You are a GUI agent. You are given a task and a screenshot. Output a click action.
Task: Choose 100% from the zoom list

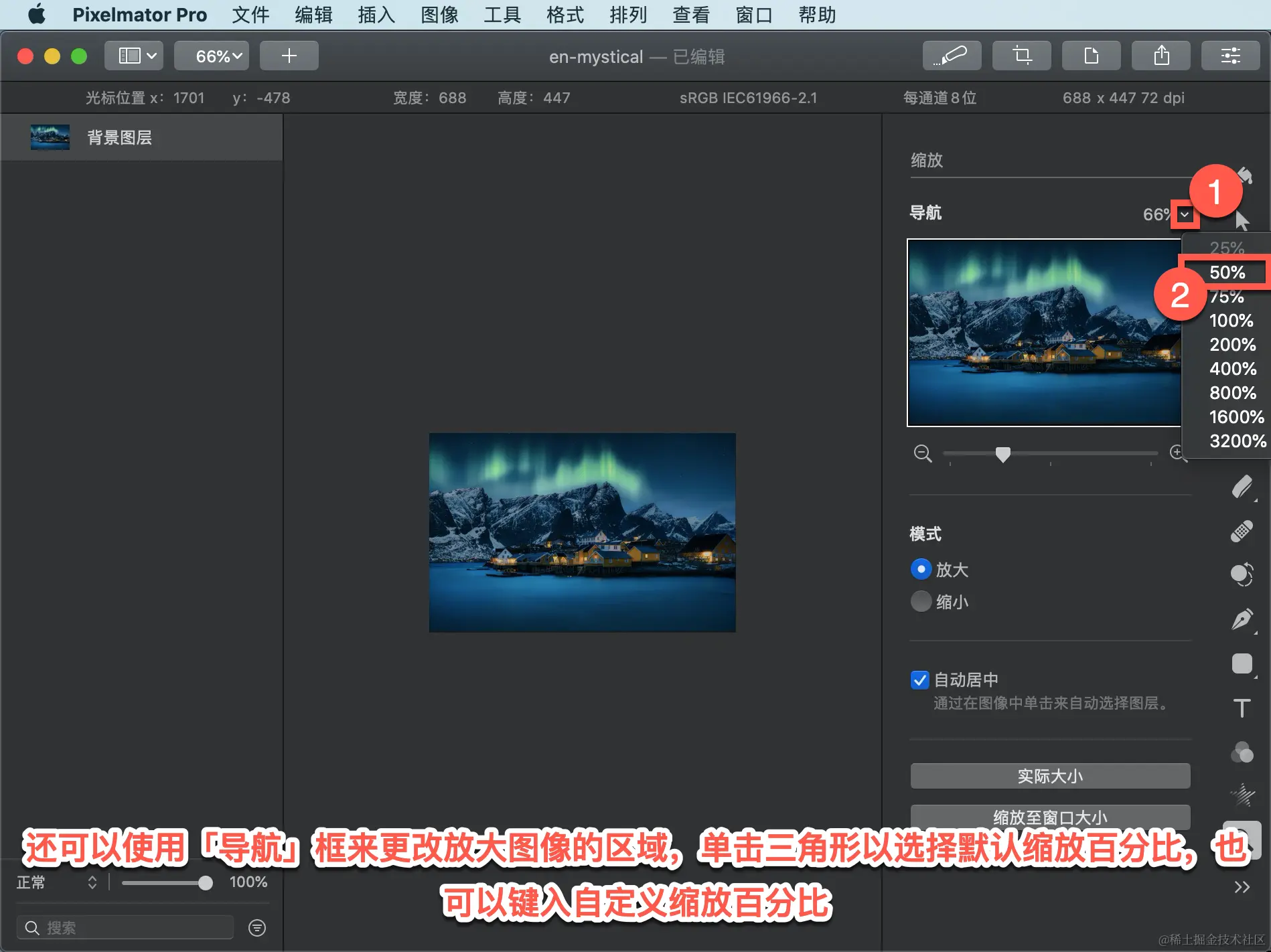point(1231,321)
